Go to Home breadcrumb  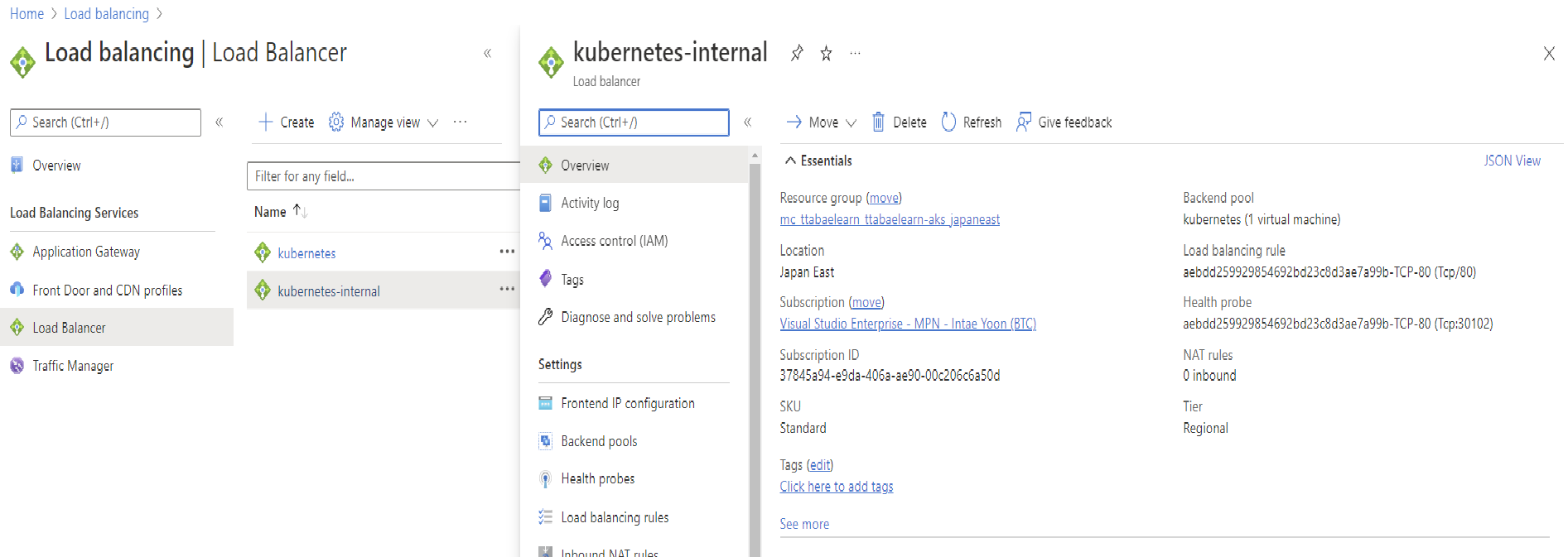(27, 13)
